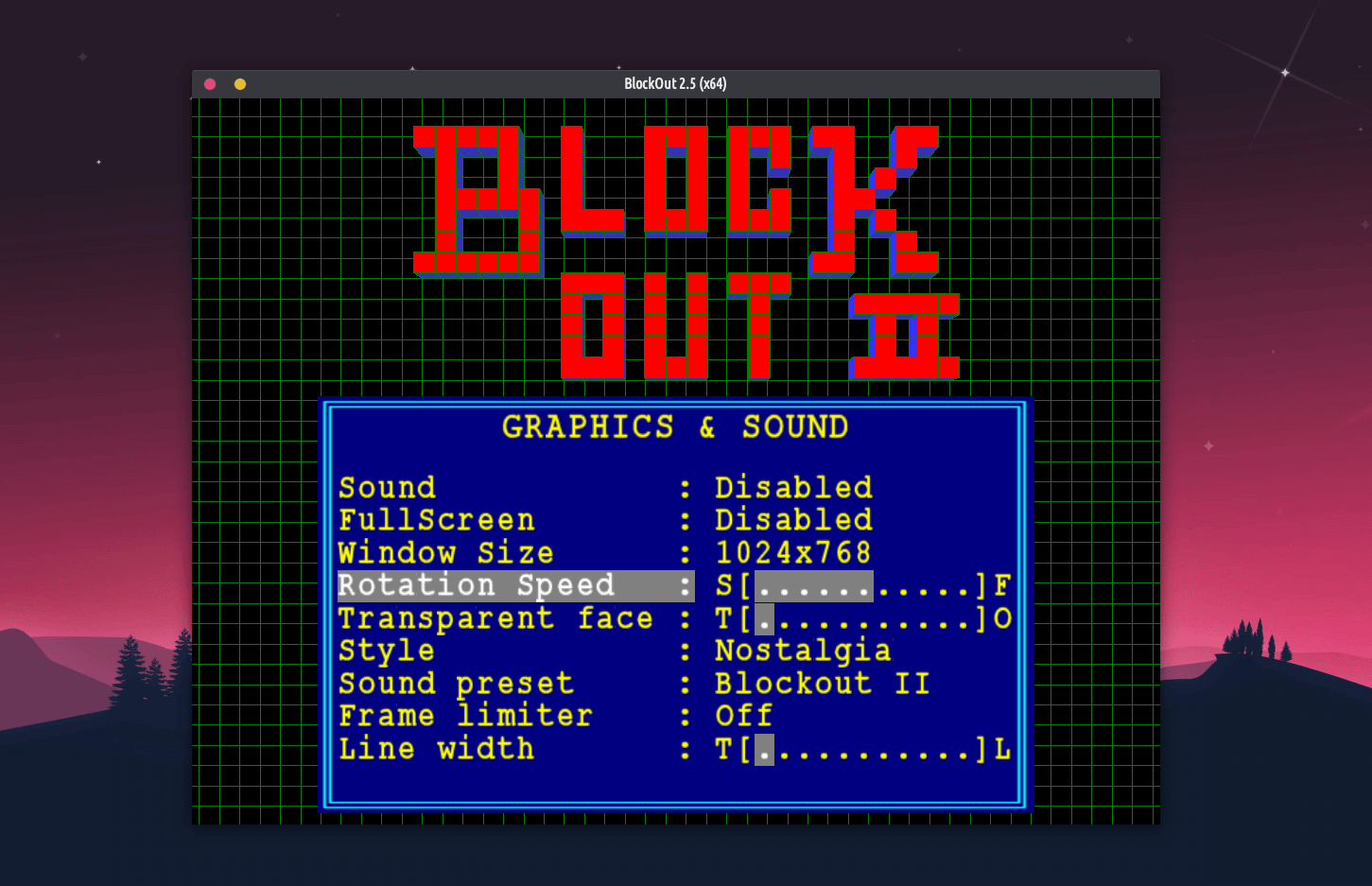The height and width of the screenshot is (886, 1372).
Task: Select the Sound preset menu row
Action: tap(675, 684)
